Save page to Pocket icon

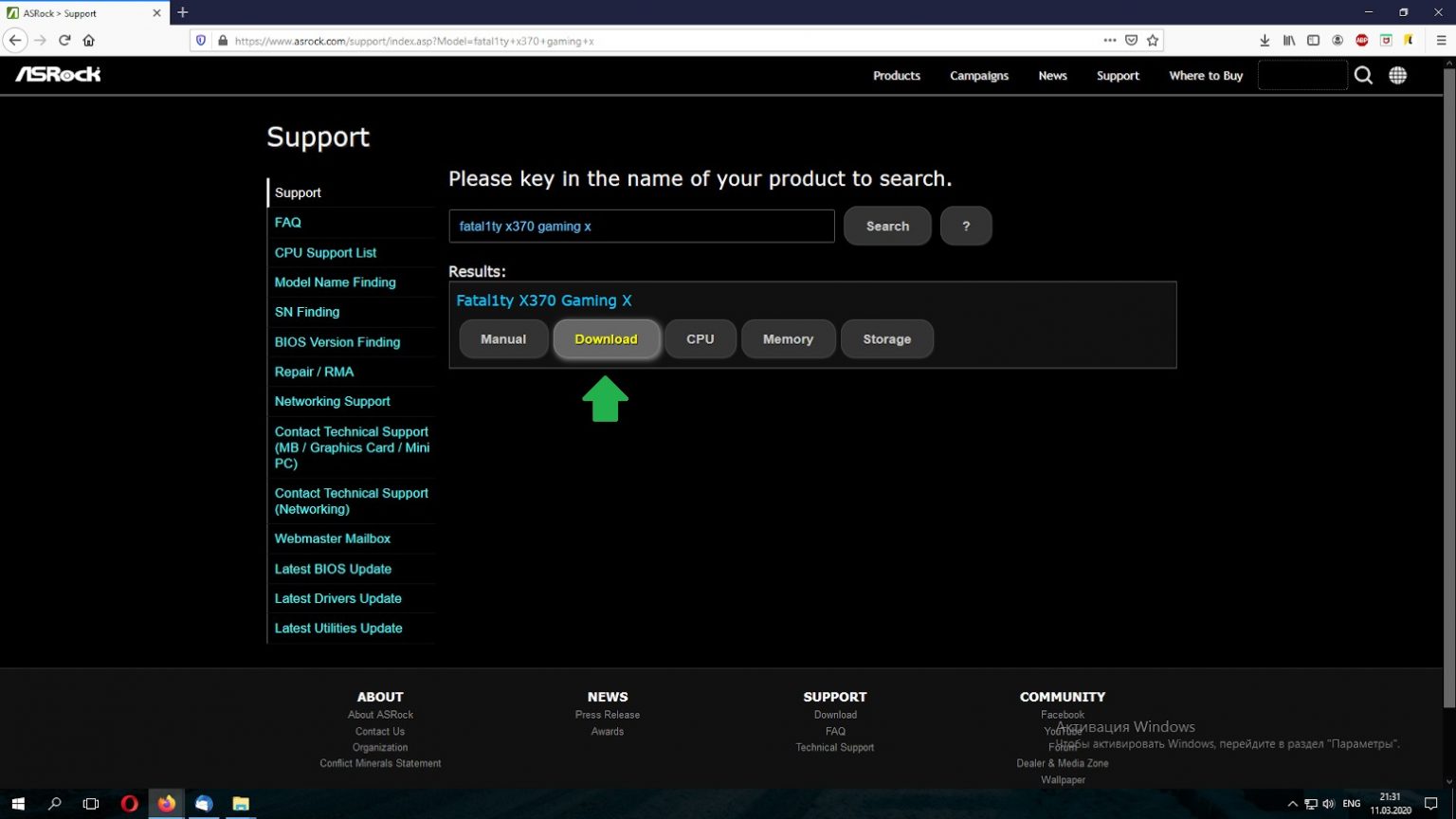click(1131, 40)
